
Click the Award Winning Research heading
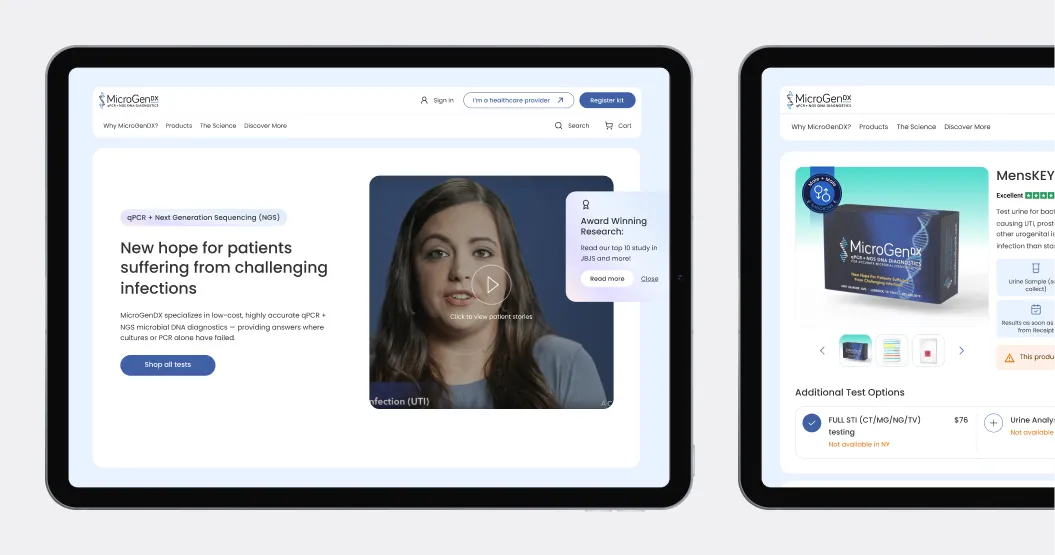click(x=614, y=226)
